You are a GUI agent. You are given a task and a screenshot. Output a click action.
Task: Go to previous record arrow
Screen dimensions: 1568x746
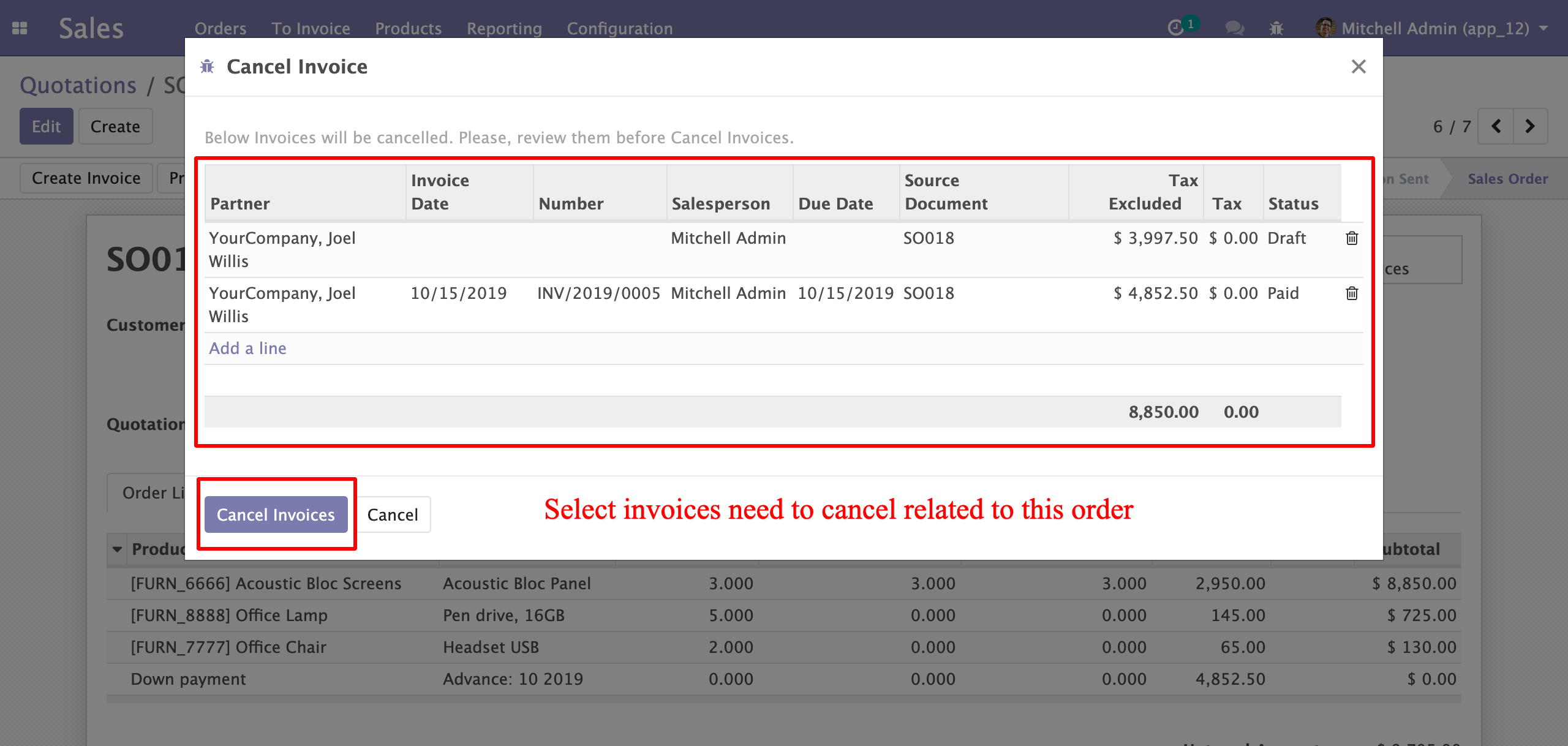(x=1496, y=126)
